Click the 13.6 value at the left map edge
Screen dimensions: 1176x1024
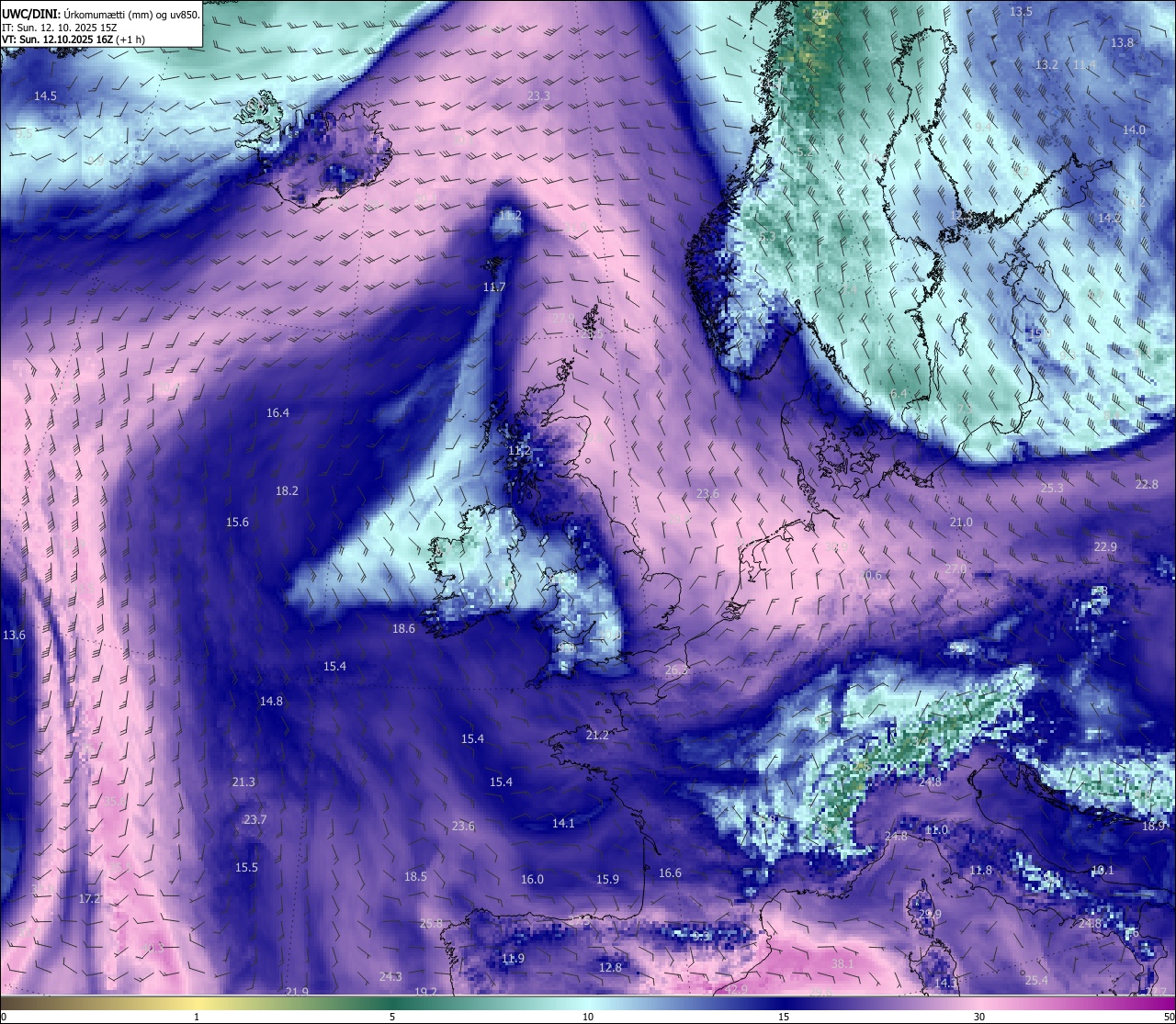click(14, 636)
